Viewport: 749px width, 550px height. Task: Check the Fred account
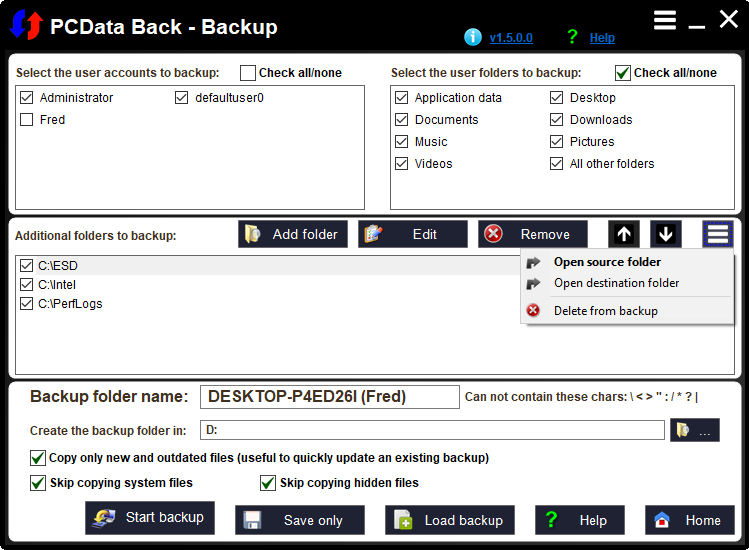tap(27, 119)
